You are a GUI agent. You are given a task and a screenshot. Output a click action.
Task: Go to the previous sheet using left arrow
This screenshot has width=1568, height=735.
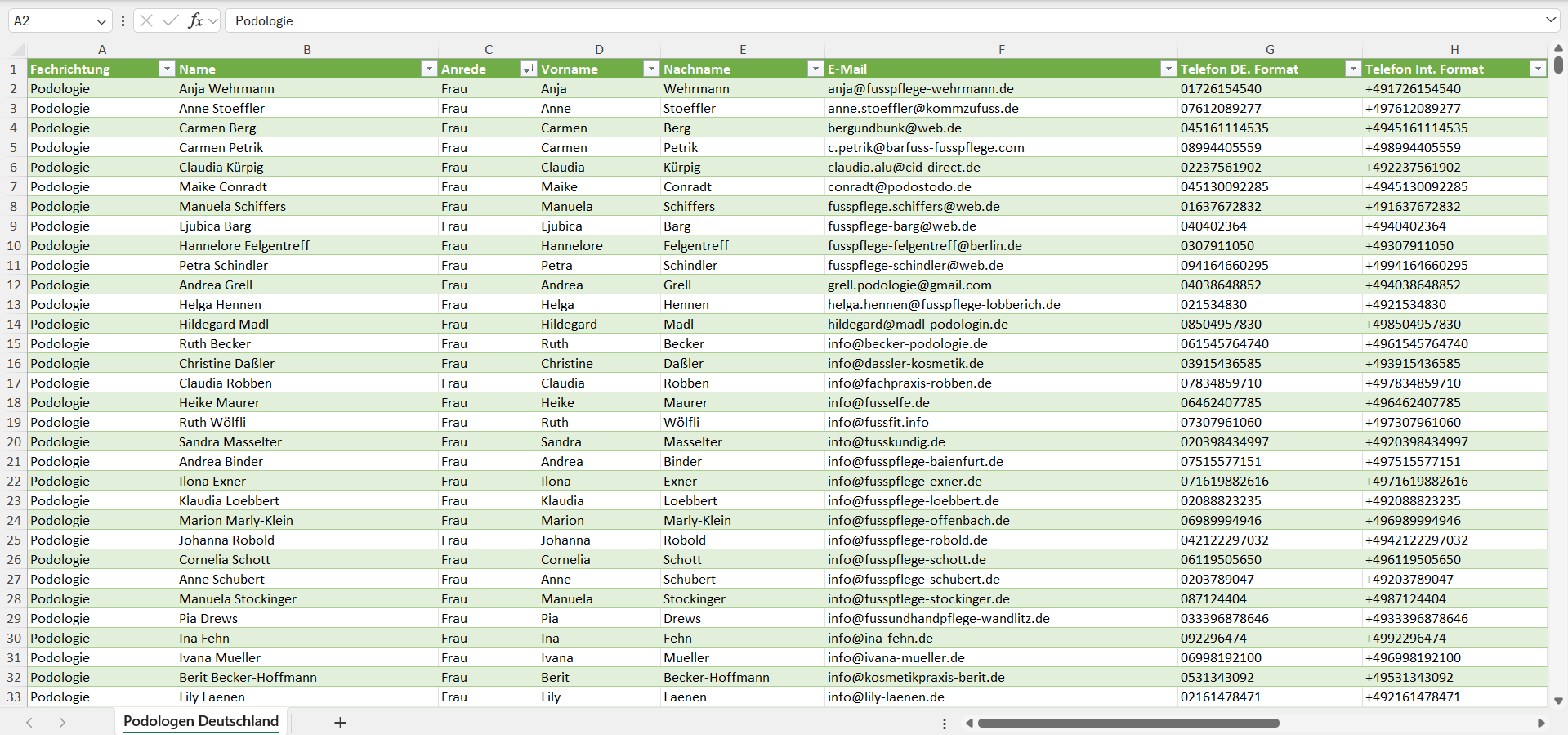(29, 723)
